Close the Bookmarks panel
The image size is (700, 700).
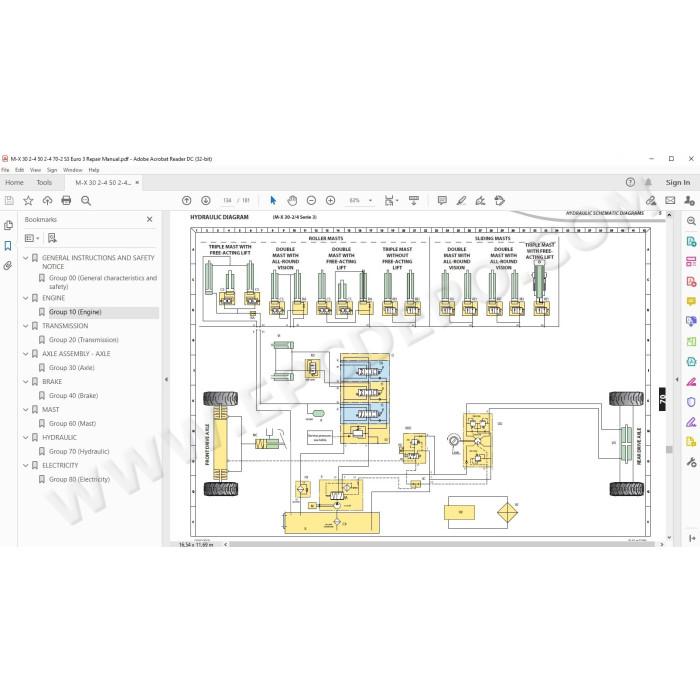pos(150,219)
